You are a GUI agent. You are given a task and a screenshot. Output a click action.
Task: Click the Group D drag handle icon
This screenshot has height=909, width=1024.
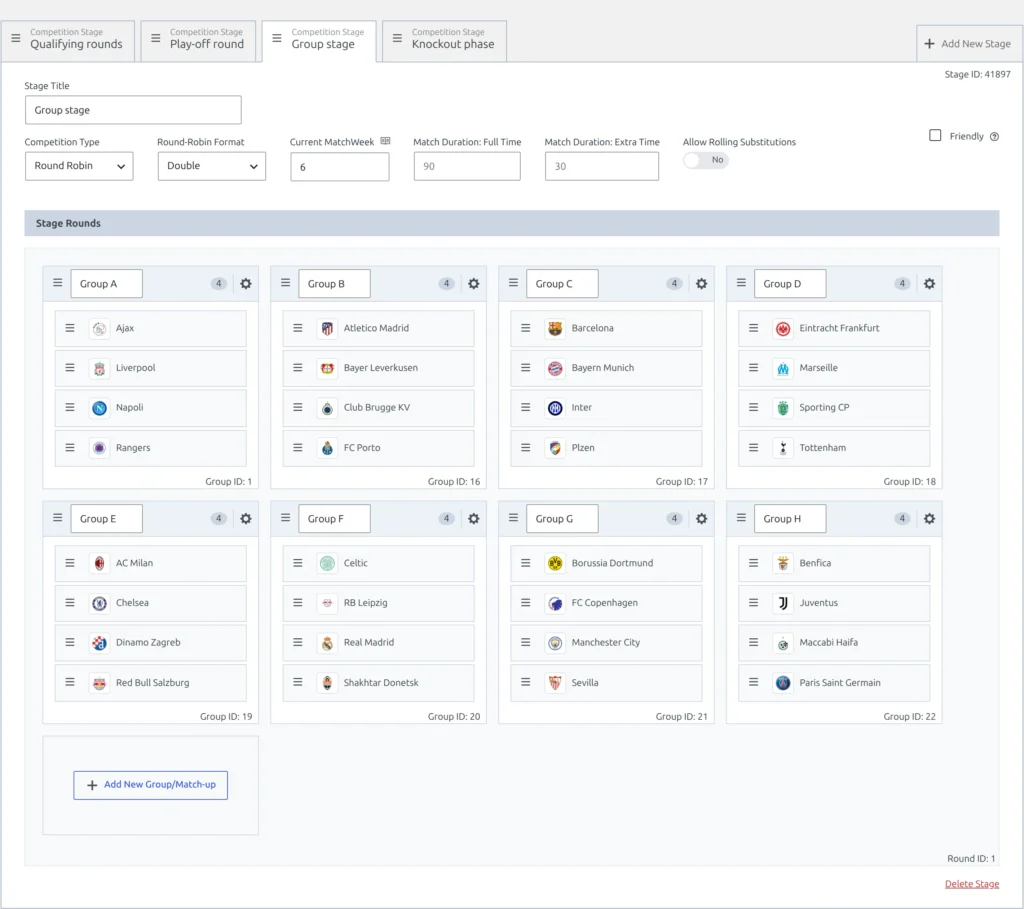[x=741, y=283]
